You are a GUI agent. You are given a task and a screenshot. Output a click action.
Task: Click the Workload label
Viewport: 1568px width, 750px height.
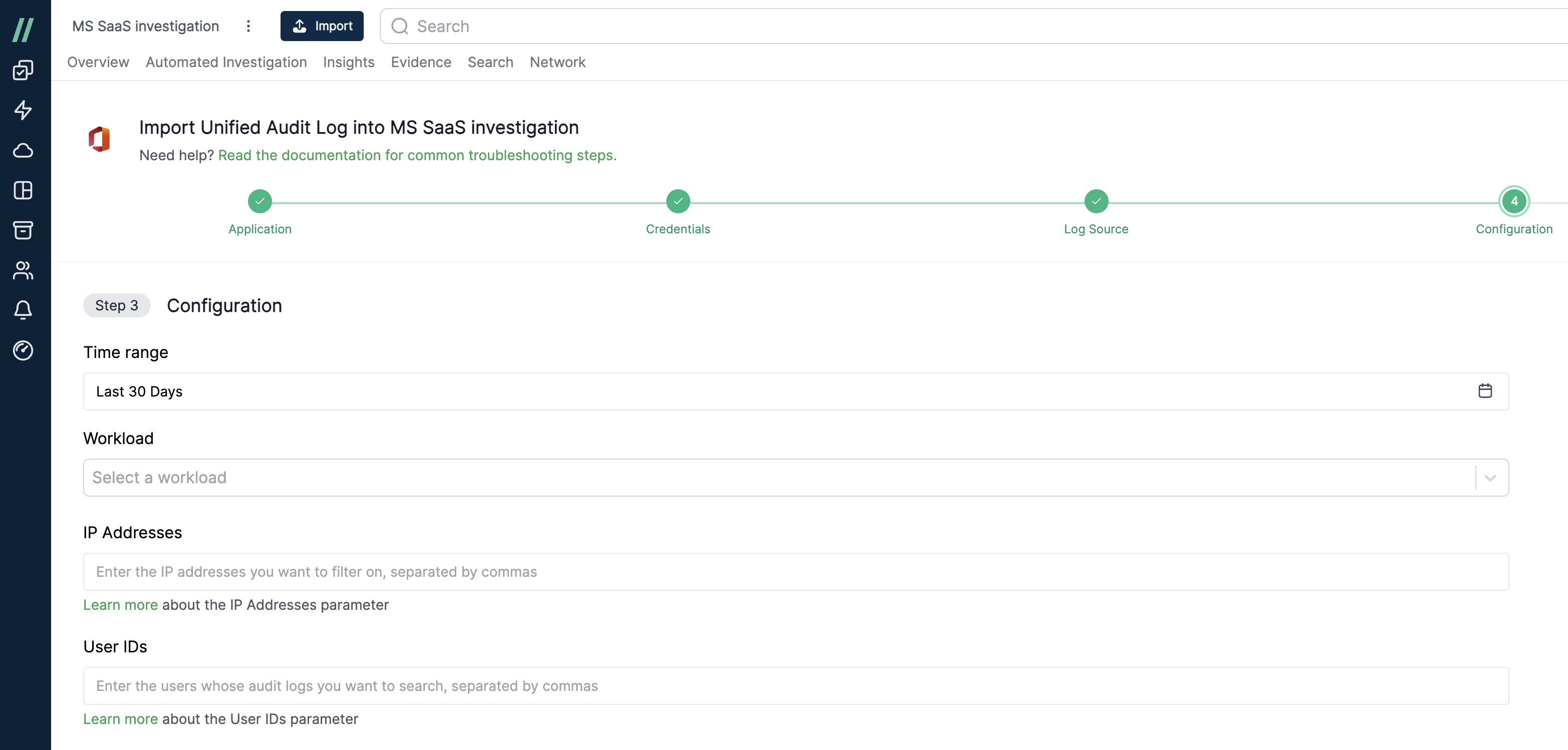tap(119, 439)
